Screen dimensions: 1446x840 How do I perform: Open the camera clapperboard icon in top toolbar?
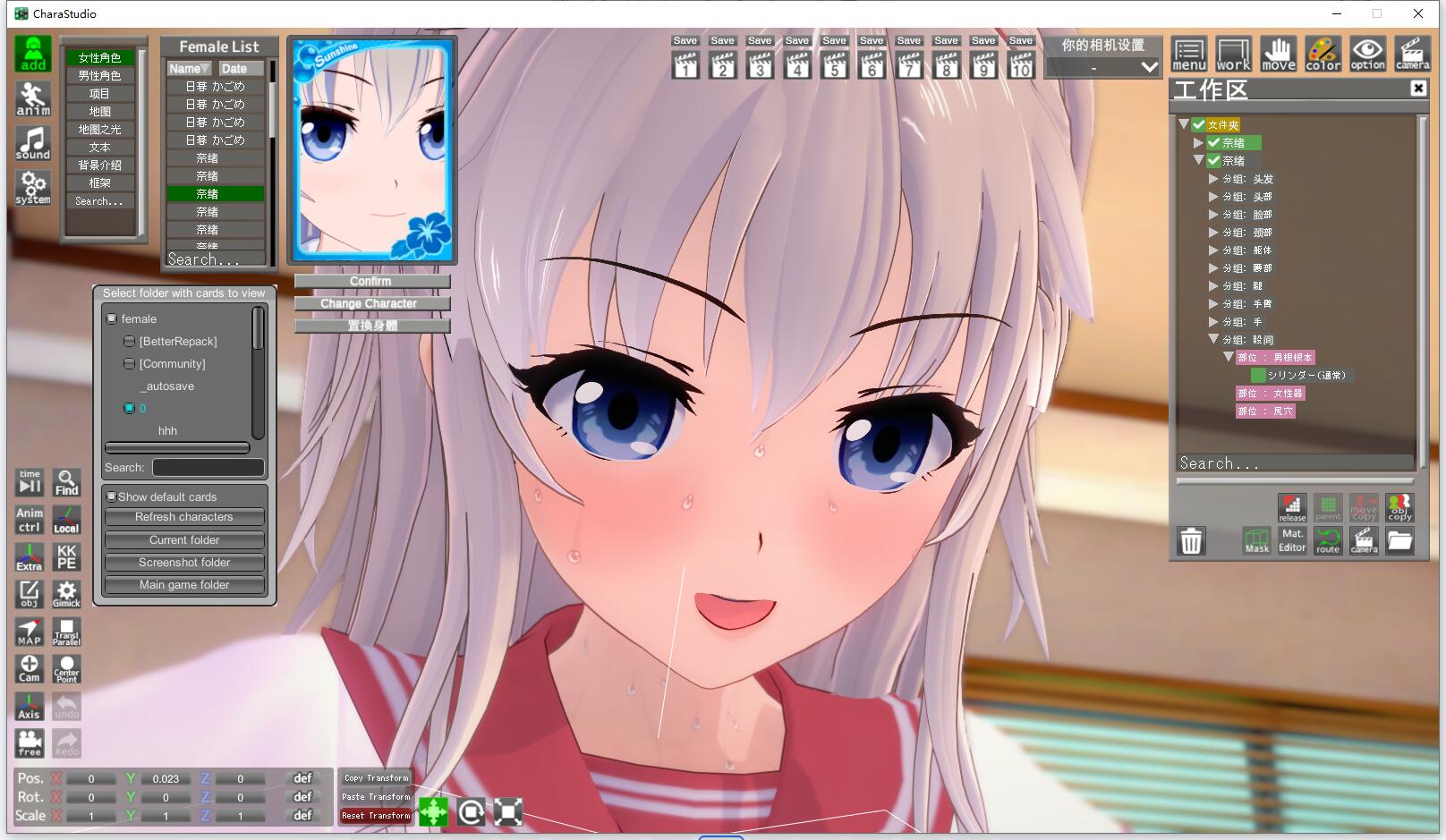1412,55
